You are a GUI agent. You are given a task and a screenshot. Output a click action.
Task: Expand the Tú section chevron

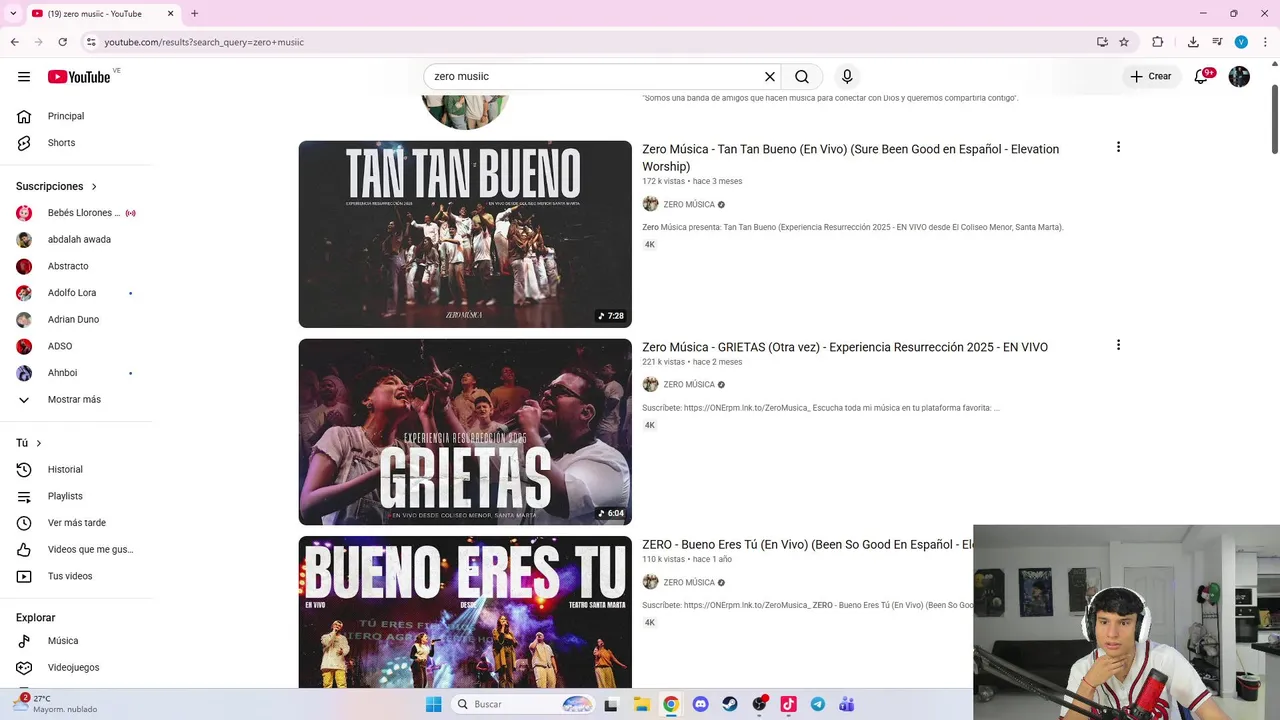pyautogui.click(x=39, y=443)
